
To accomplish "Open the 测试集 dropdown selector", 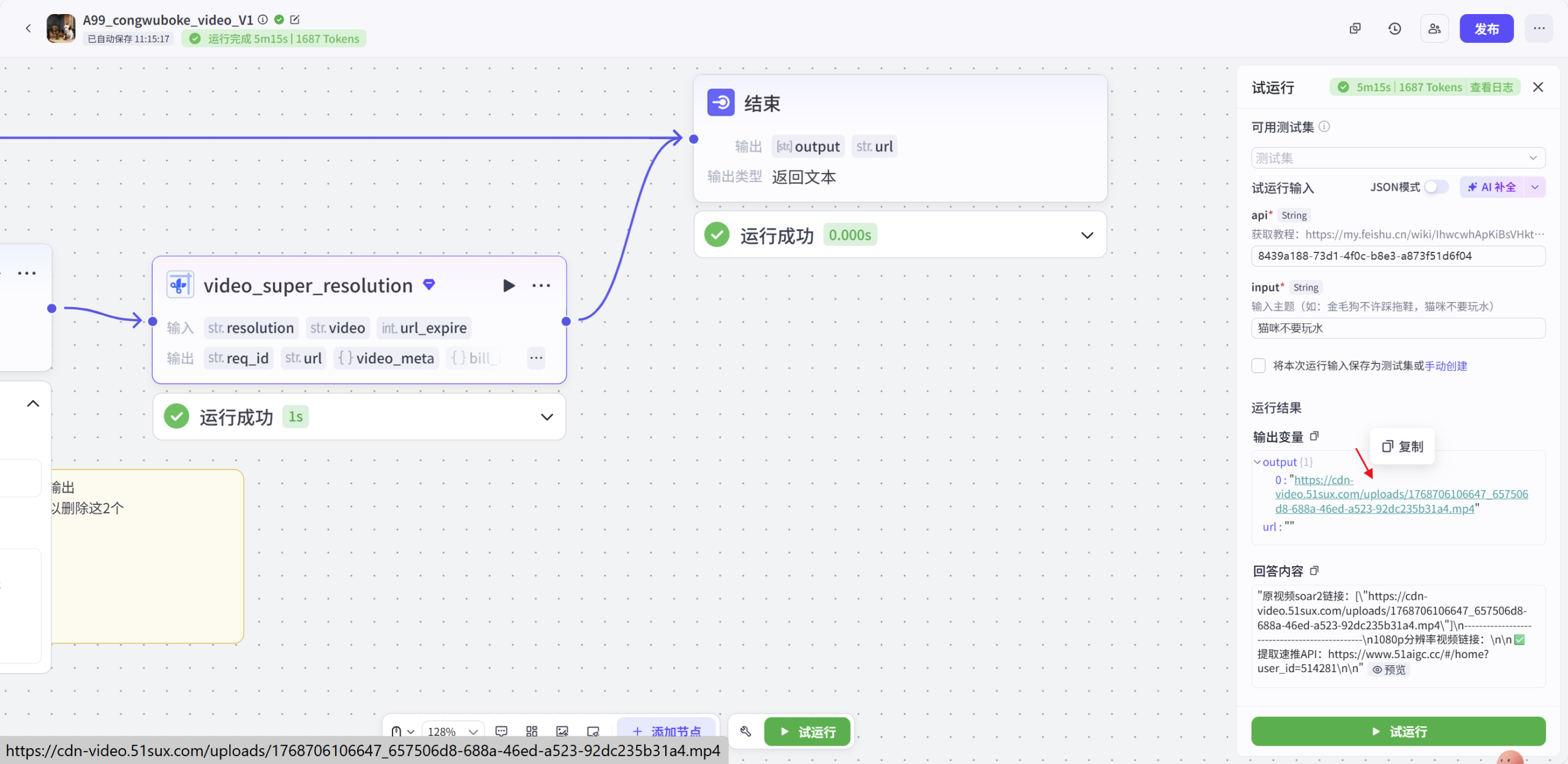I will coord(1398,157).
